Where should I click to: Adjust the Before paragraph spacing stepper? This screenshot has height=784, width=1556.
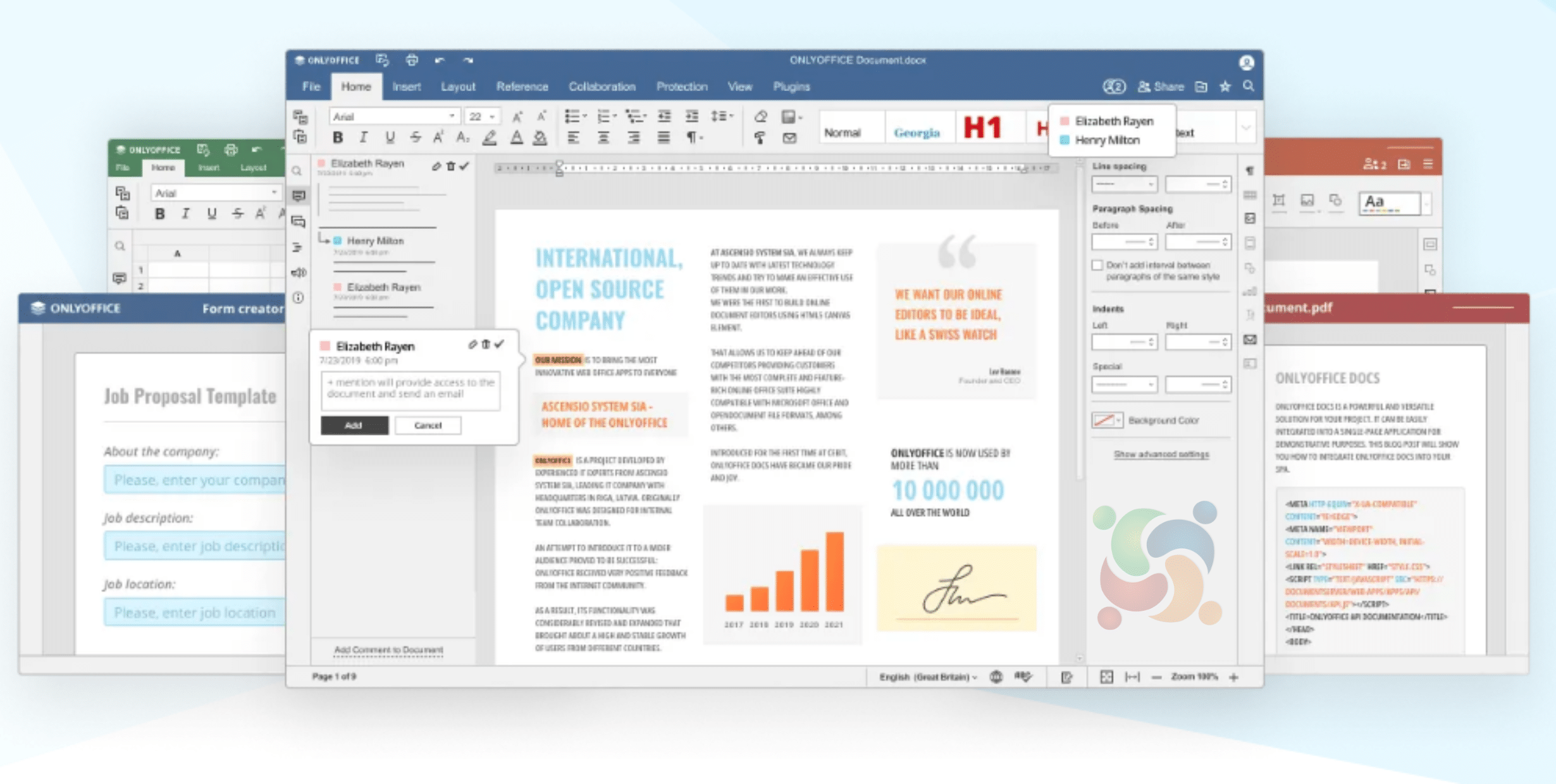point(1151,242)
